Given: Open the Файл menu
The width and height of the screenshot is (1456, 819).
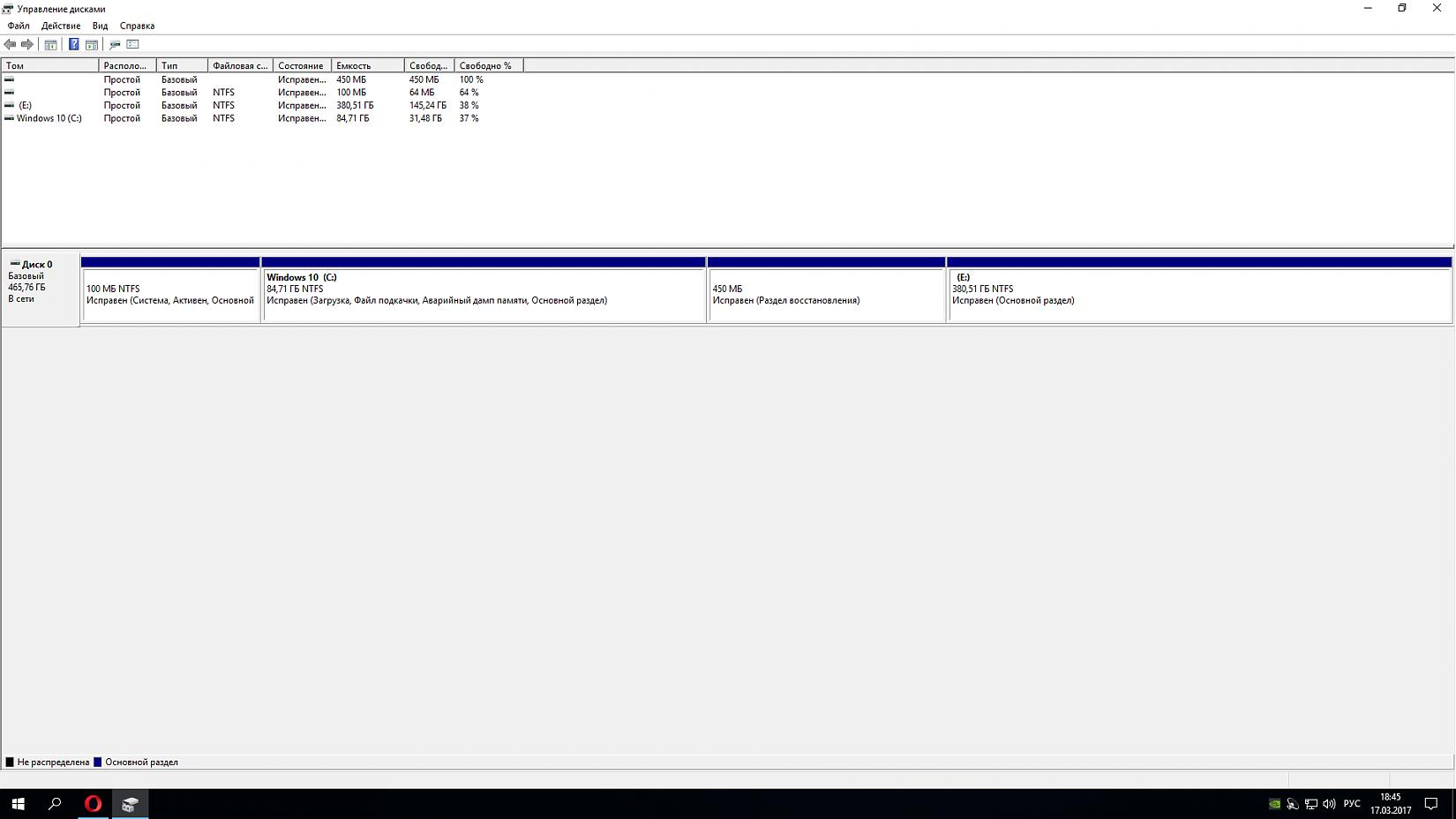Looking at the screenshot, I should [x=19, y=26].
